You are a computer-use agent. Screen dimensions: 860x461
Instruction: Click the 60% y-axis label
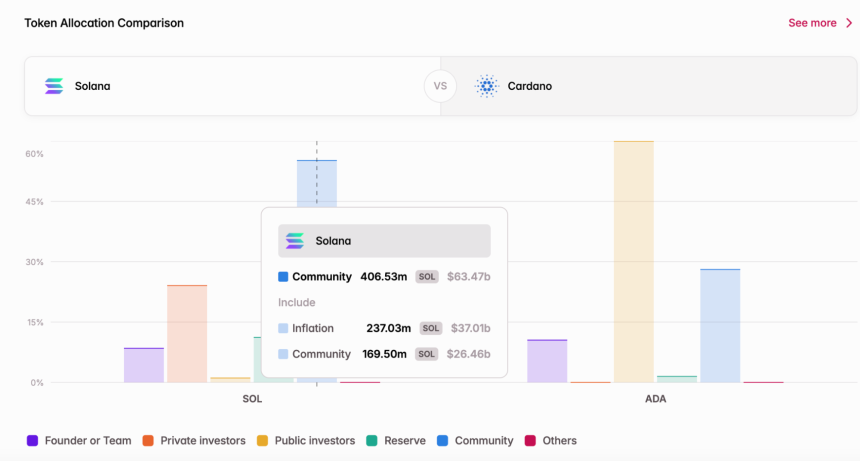pos(34,154)
